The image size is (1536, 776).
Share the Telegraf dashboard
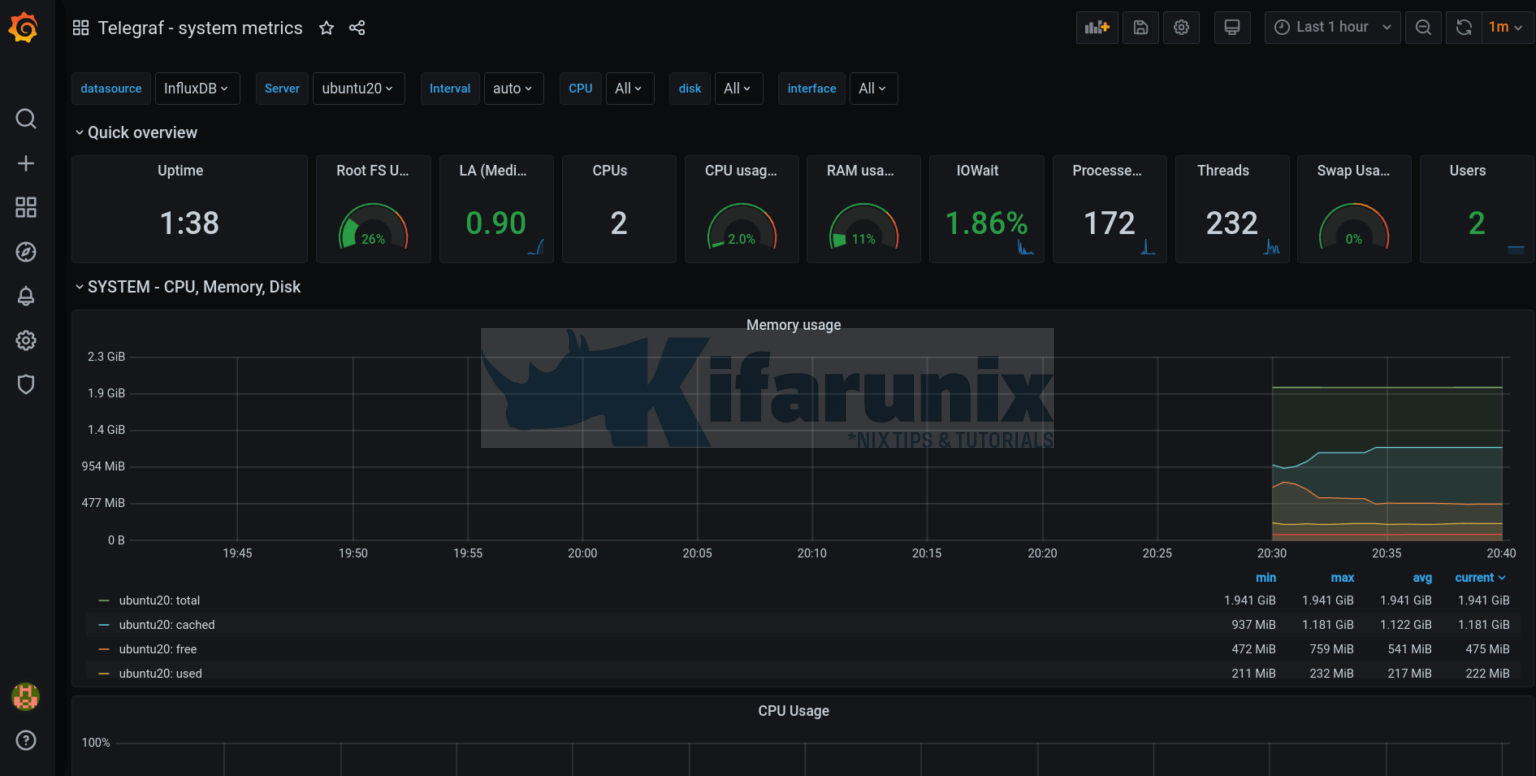pyautogui.click(x=357, y=28)
